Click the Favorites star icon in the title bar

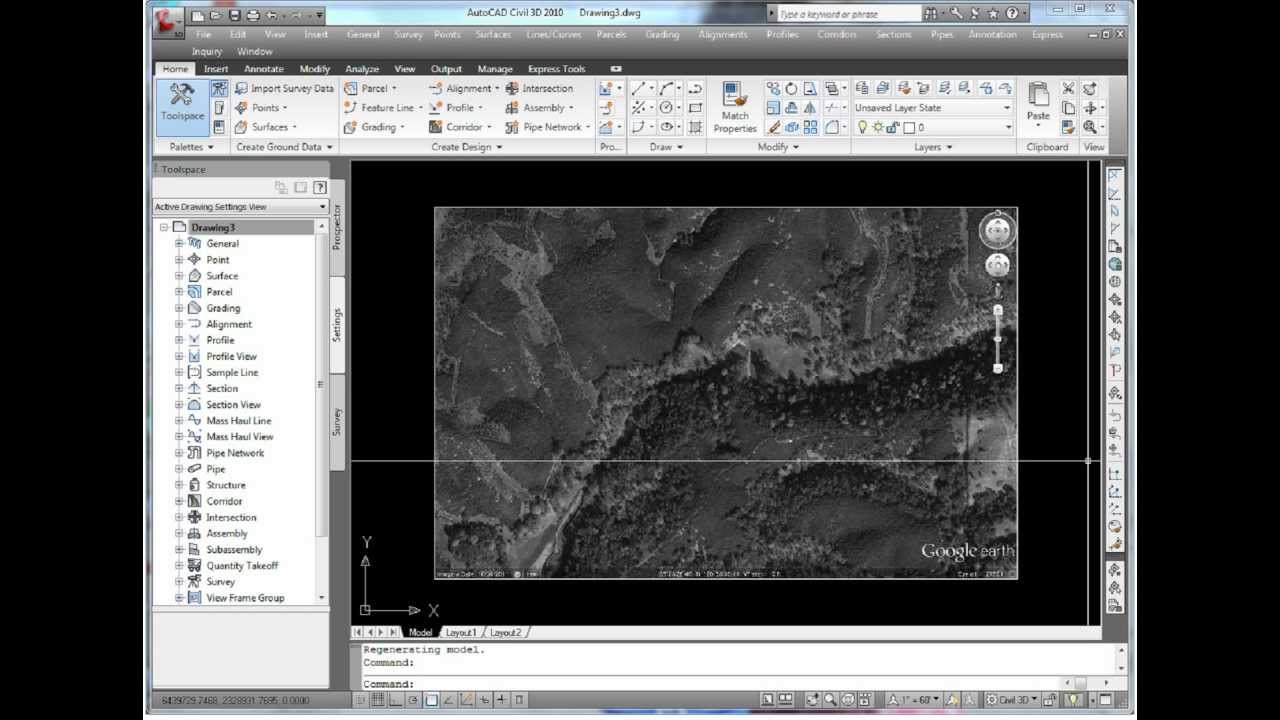tap(993, 14)
